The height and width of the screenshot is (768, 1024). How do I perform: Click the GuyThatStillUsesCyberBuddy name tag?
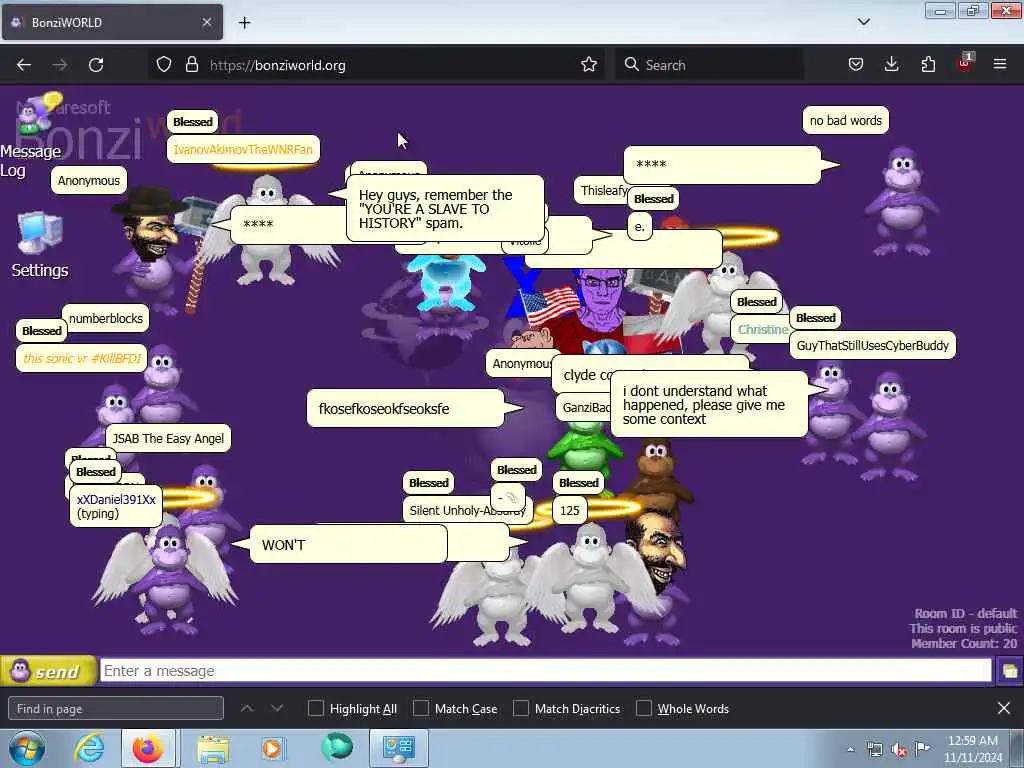click(872, 345)
